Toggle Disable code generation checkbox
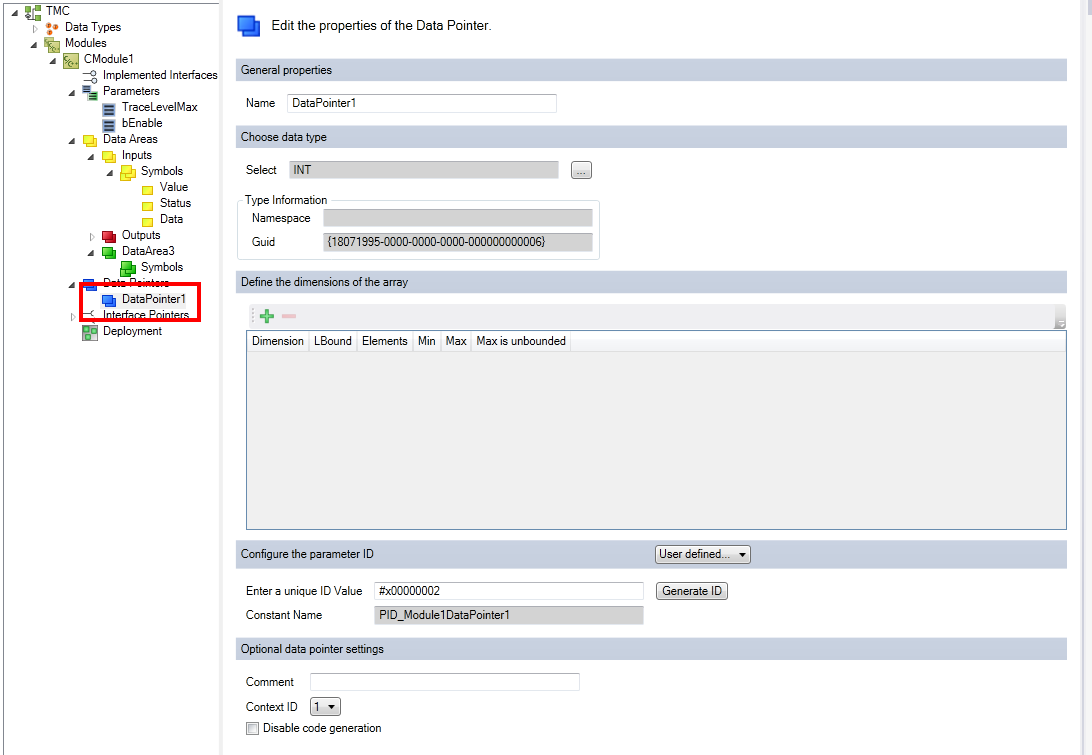The width and height of the screenshot is (1092, 755). coord(252,729)
